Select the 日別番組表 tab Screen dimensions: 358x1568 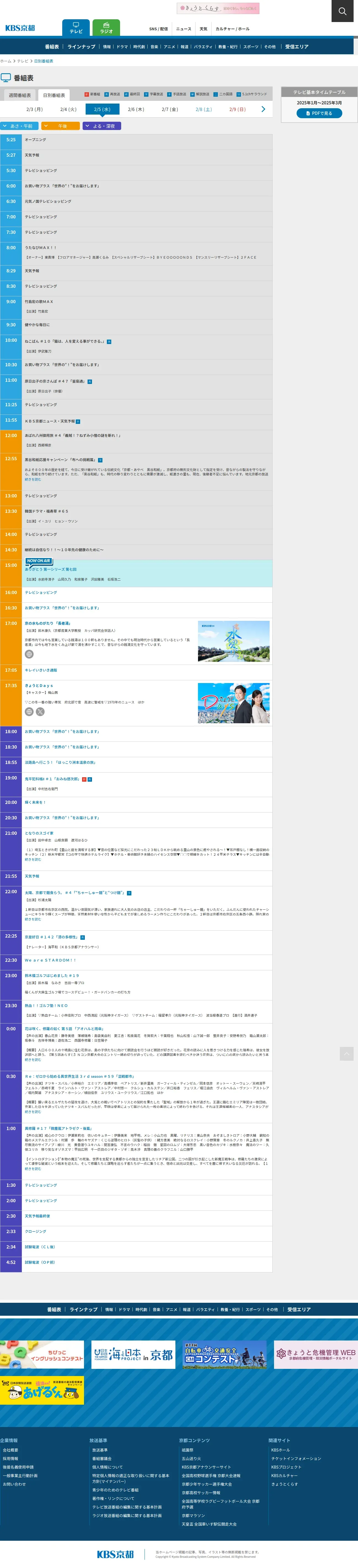(54, 96)
